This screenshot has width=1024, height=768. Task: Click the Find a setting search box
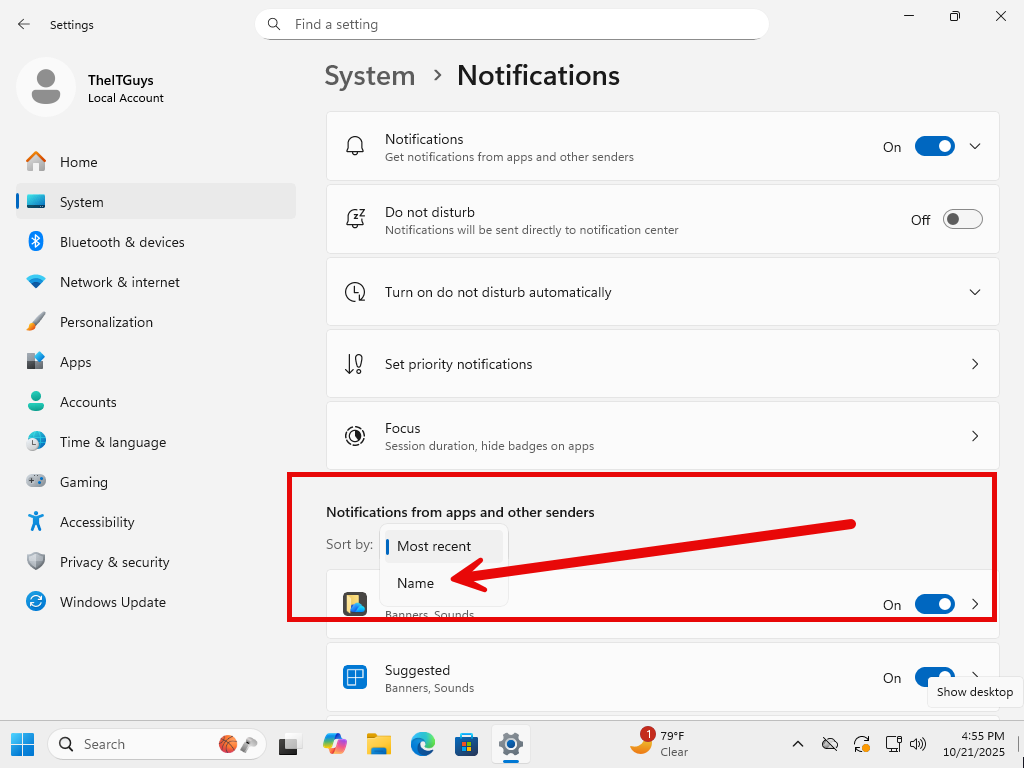pos(511,24)
